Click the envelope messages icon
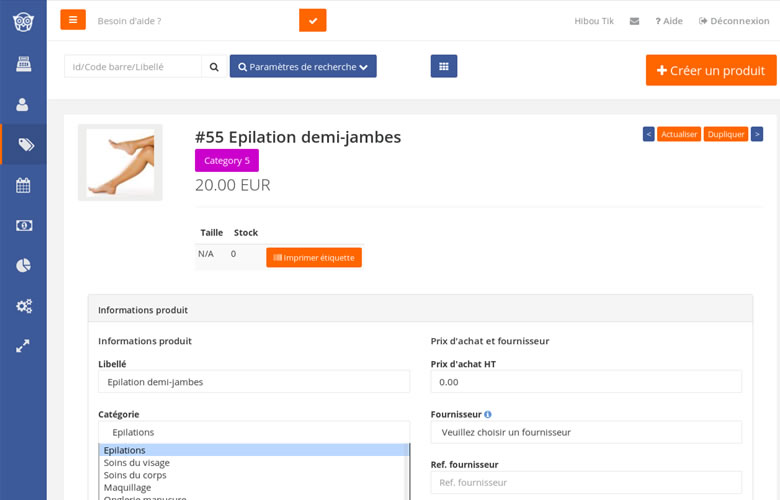Image resolution: width=780 pixels, height=500 pixels. click(634, 21)
